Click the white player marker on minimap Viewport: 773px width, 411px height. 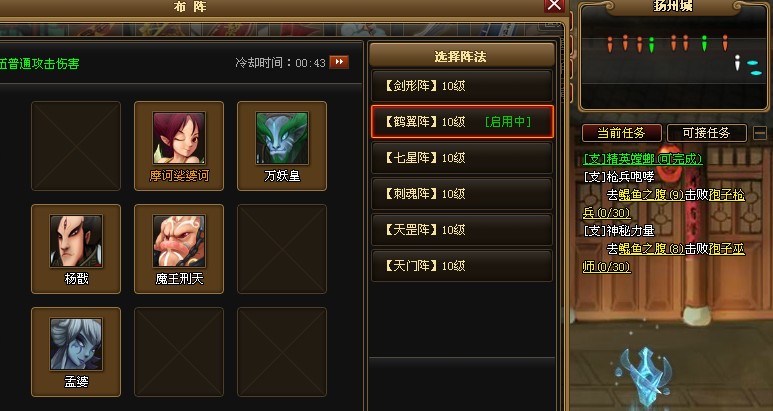click(x=738, y=63)
